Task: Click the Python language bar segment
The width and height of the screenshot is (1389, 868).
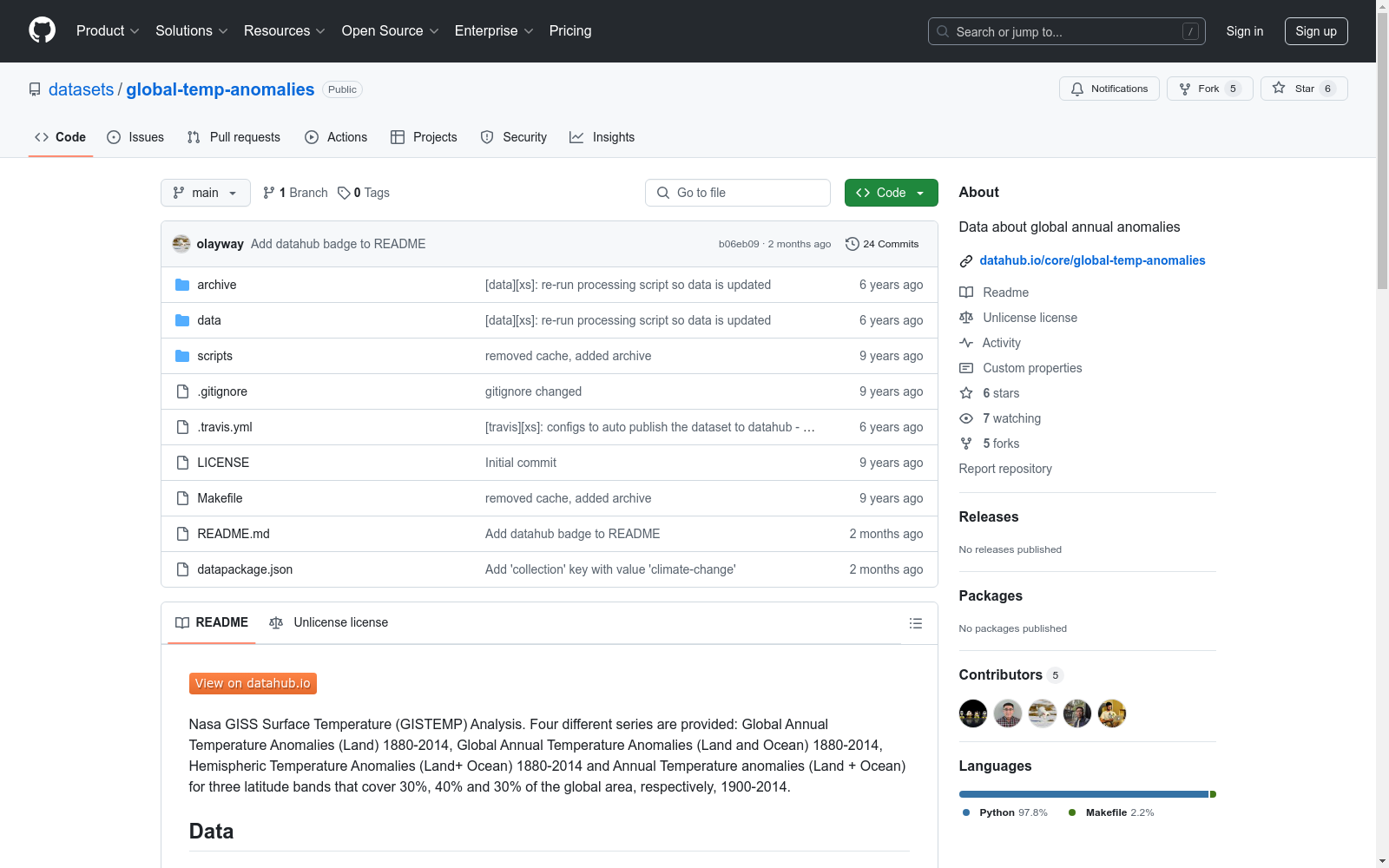Action: [x=1083, y=794]
